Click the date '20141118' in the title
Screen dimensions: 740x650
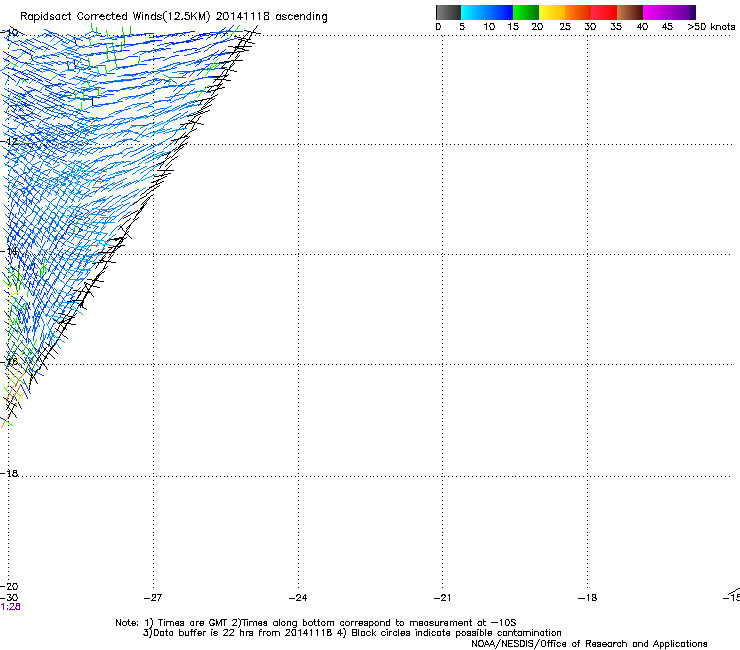pos(243,17)
